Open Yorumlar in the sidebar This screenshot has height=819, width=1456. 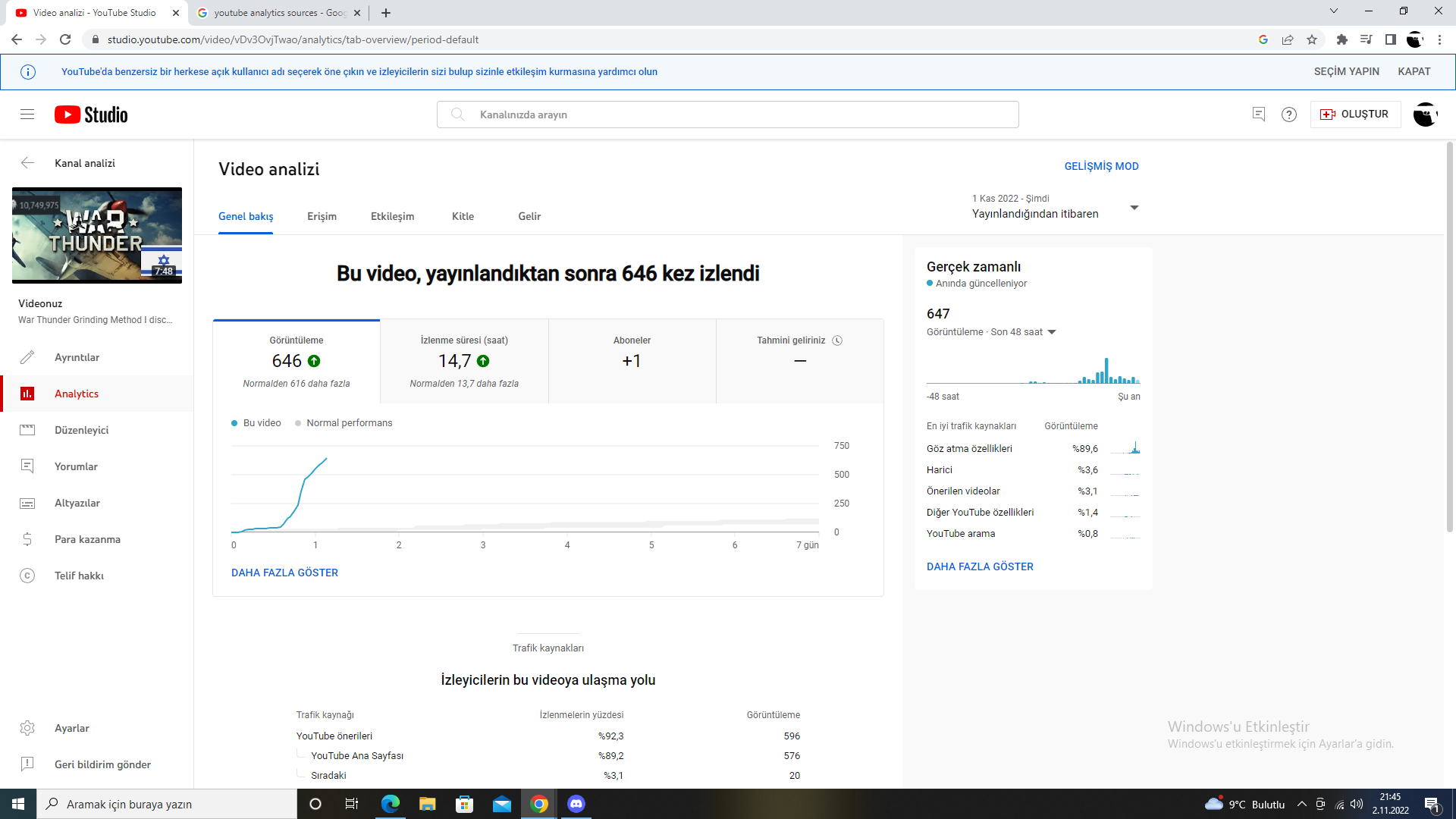pyautogui.click(x=97, y=466)
